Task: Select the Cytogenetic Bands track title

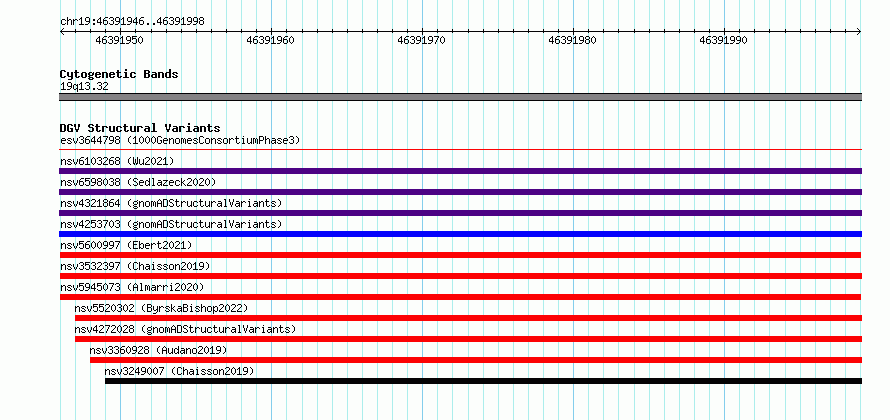Action: pyautogui.click(x=119, y=74)
